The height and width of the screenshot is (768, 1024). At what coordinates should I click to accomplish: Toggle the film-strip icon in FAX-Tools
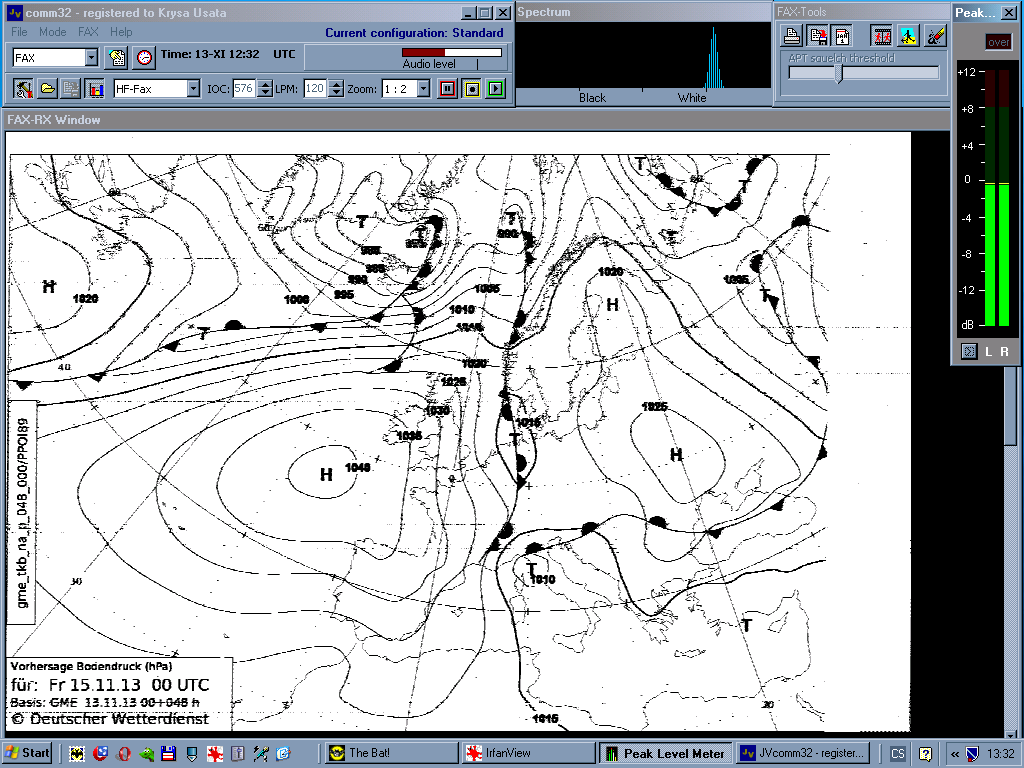tap(882, 36)
